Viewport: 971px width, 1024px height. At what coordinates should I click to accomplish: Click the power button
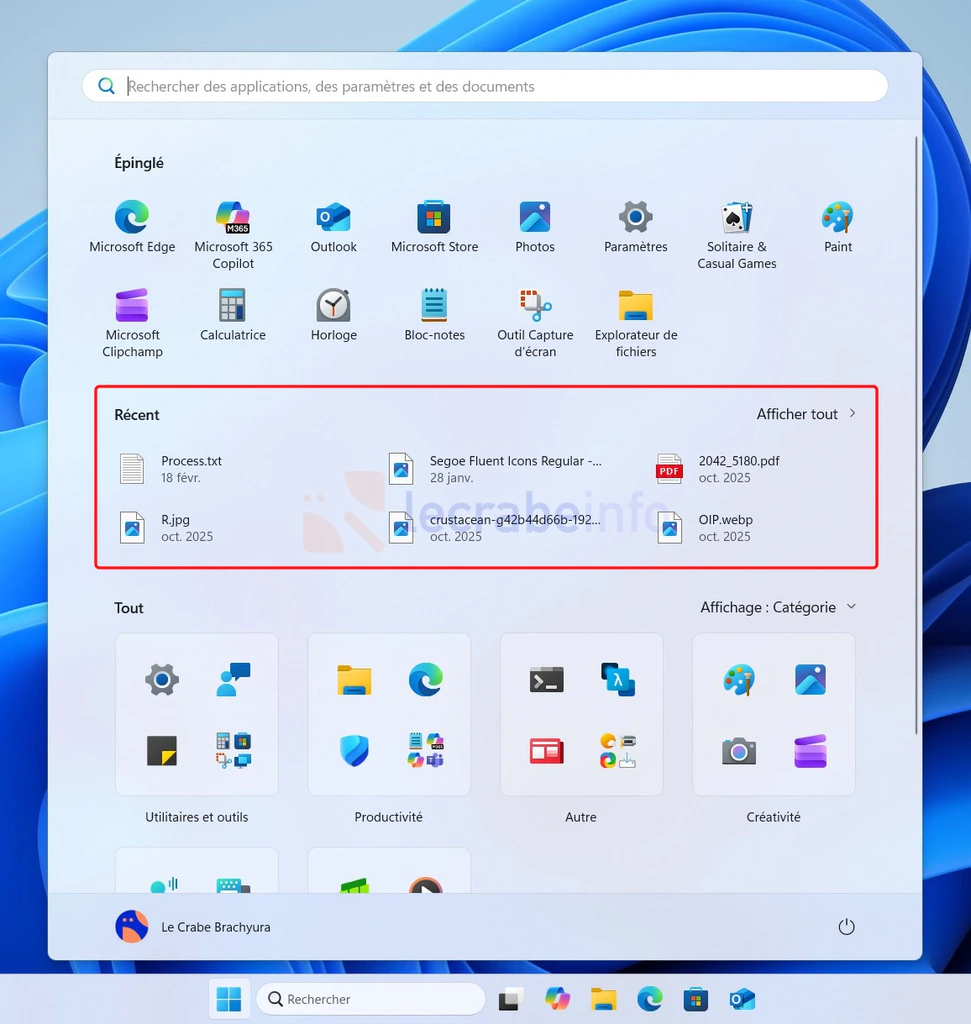(x=846, y=927)
